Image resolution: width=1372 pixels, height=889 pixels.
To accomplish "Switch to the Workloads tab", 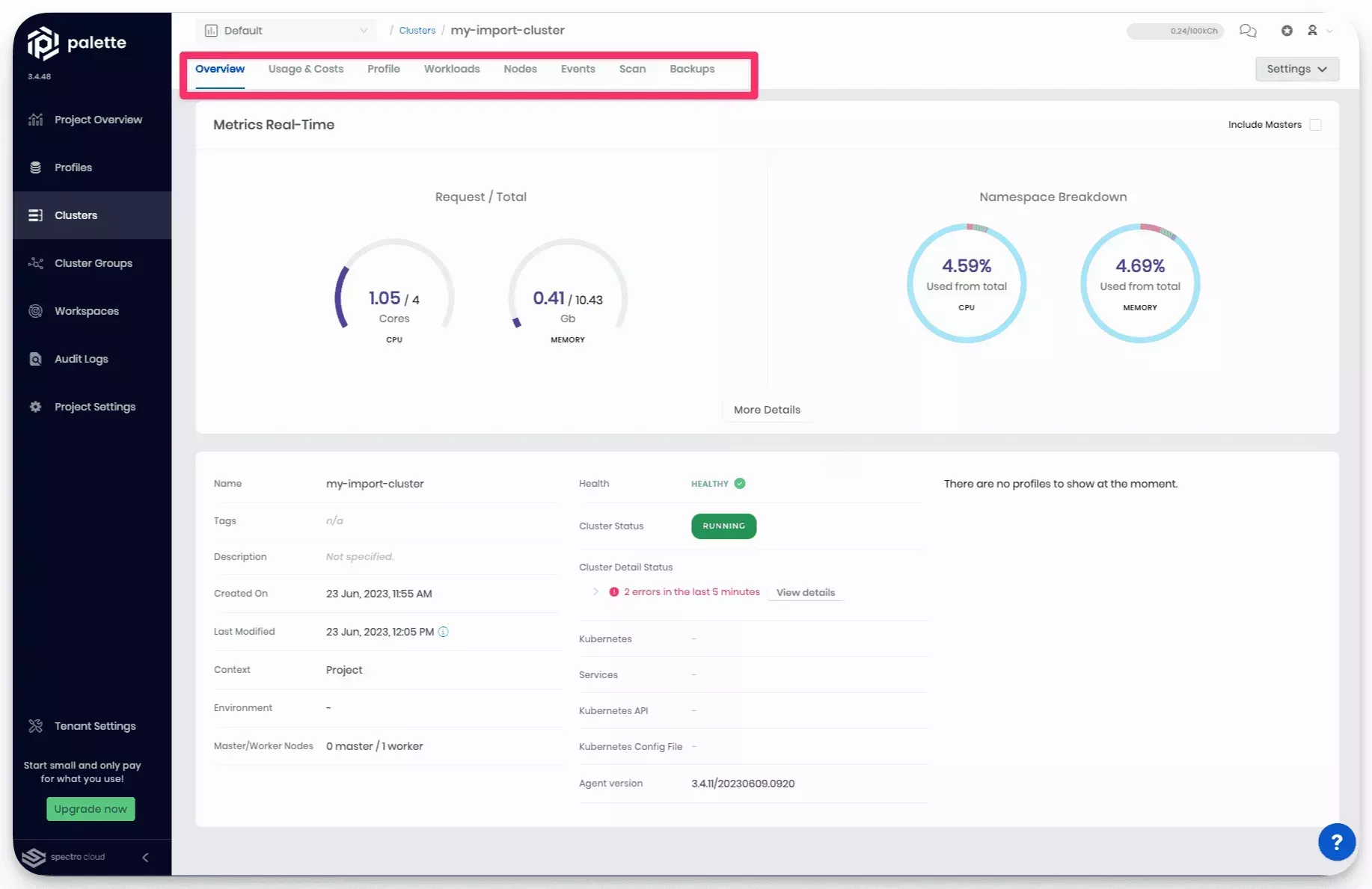I will coord(452,69).
